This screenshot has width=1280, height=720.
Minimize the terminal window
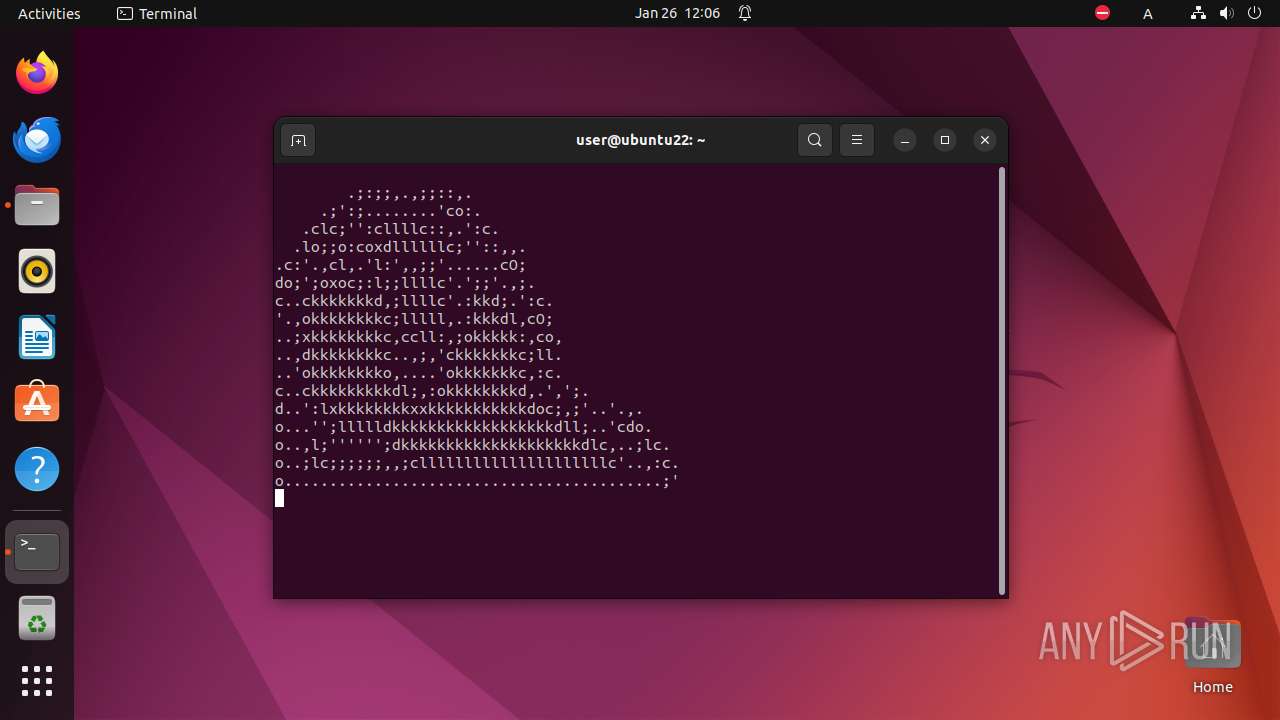tap(905, 140)
